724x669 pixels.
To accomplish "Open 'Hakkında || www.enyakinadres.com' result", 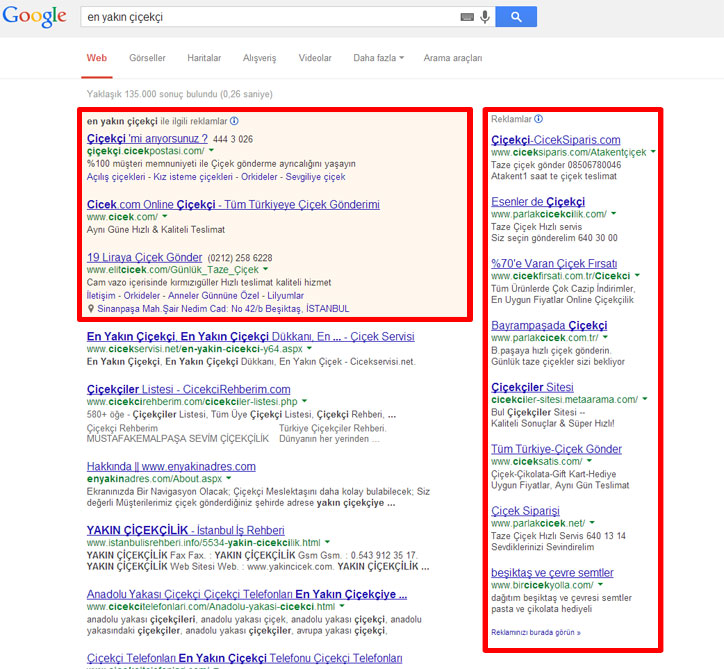I will (x=171, y=466).
